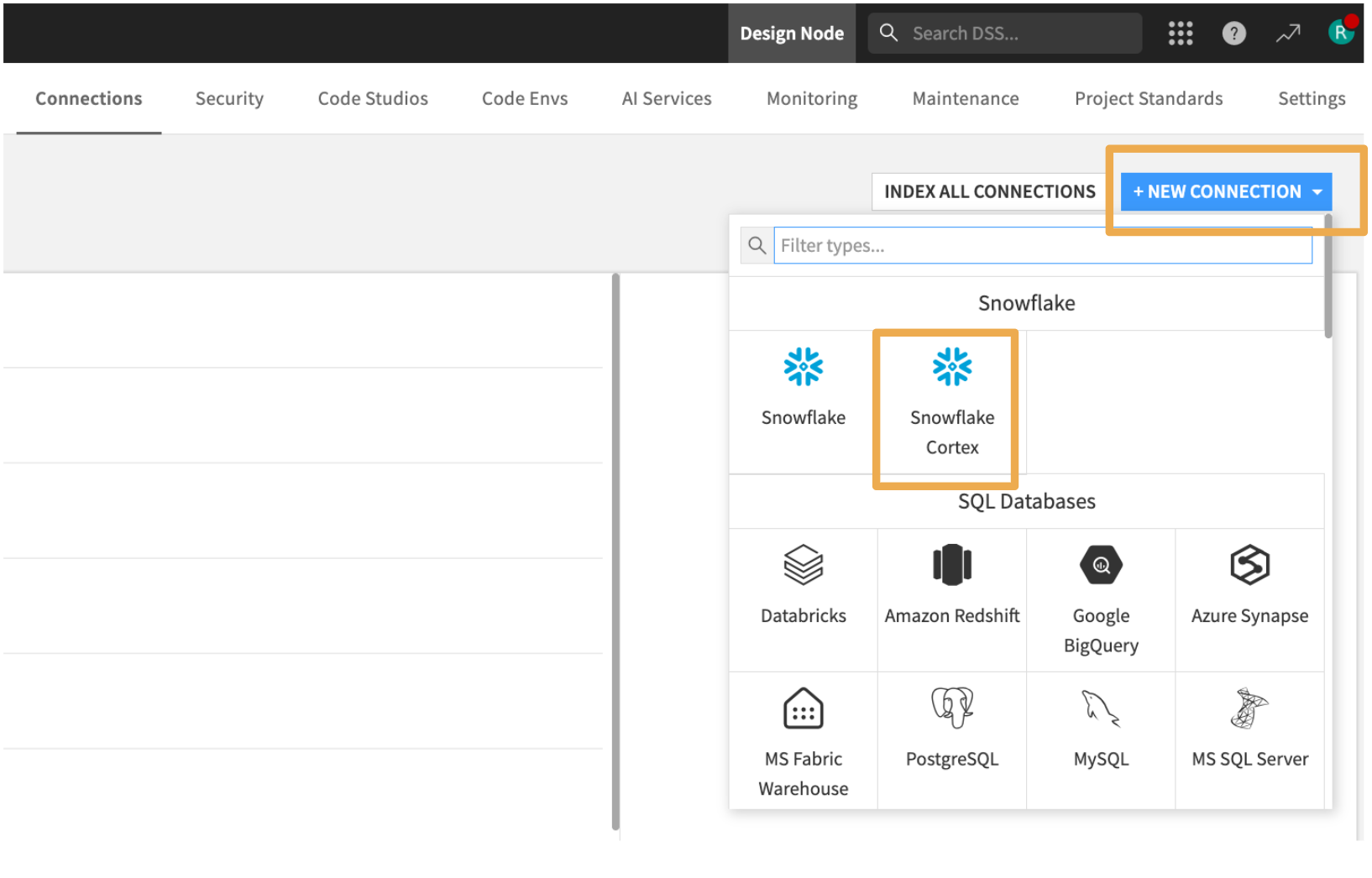Open the activity trend arrow icon
Image resolution: width=1372 pixels, height=878 pixels.
pos(1287,34)
